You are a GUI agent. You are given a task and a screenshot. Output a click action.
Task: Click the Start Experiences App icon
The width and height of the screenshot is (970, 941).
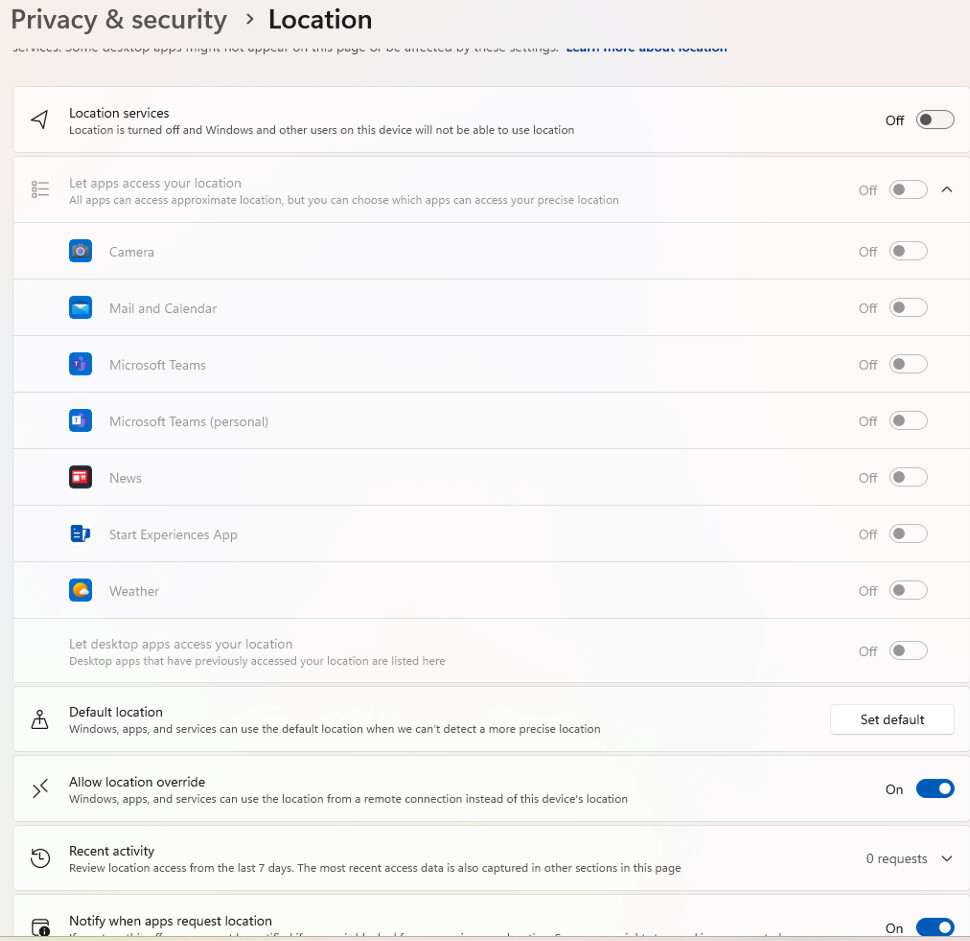coord(80,534)
